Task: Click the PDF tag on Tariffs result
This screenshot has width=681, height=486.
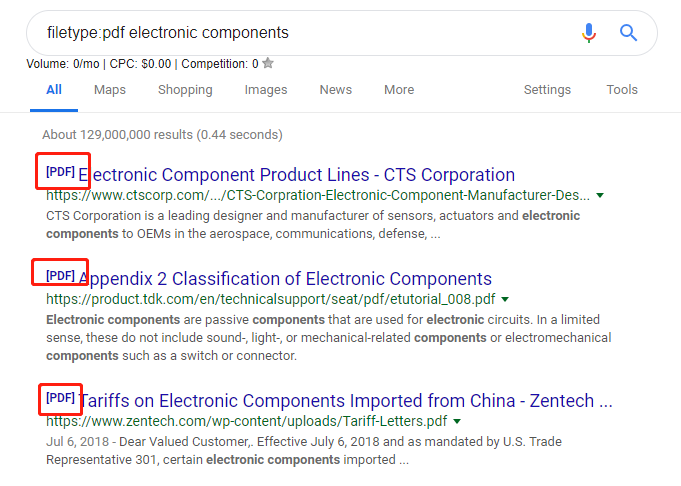Action: pos(60,397)
